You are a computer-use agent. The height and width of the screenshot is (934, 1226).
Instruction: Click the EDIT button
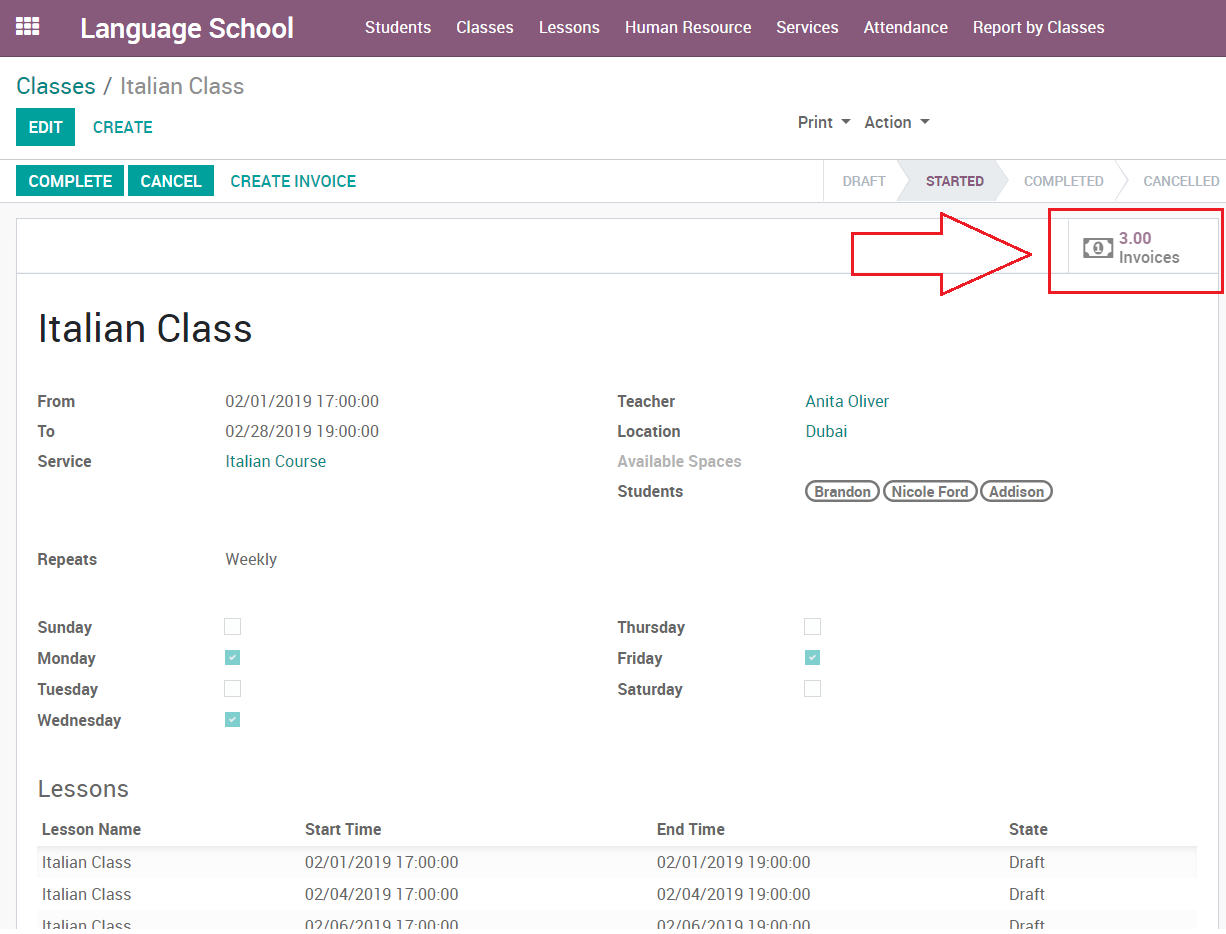coord(45,127)
